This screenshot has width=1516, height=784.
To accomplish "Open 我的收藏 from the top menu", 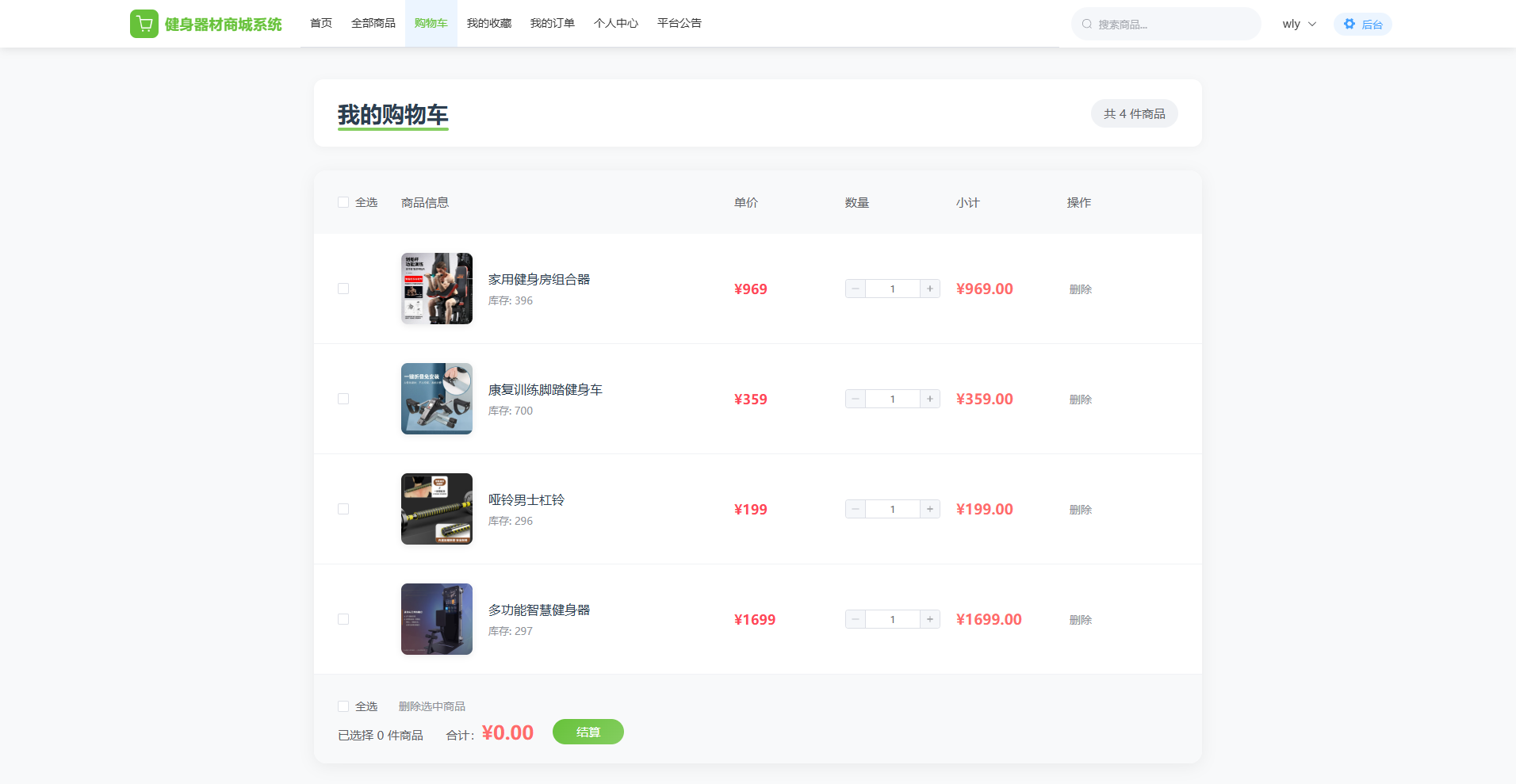I will coord(488,23).
